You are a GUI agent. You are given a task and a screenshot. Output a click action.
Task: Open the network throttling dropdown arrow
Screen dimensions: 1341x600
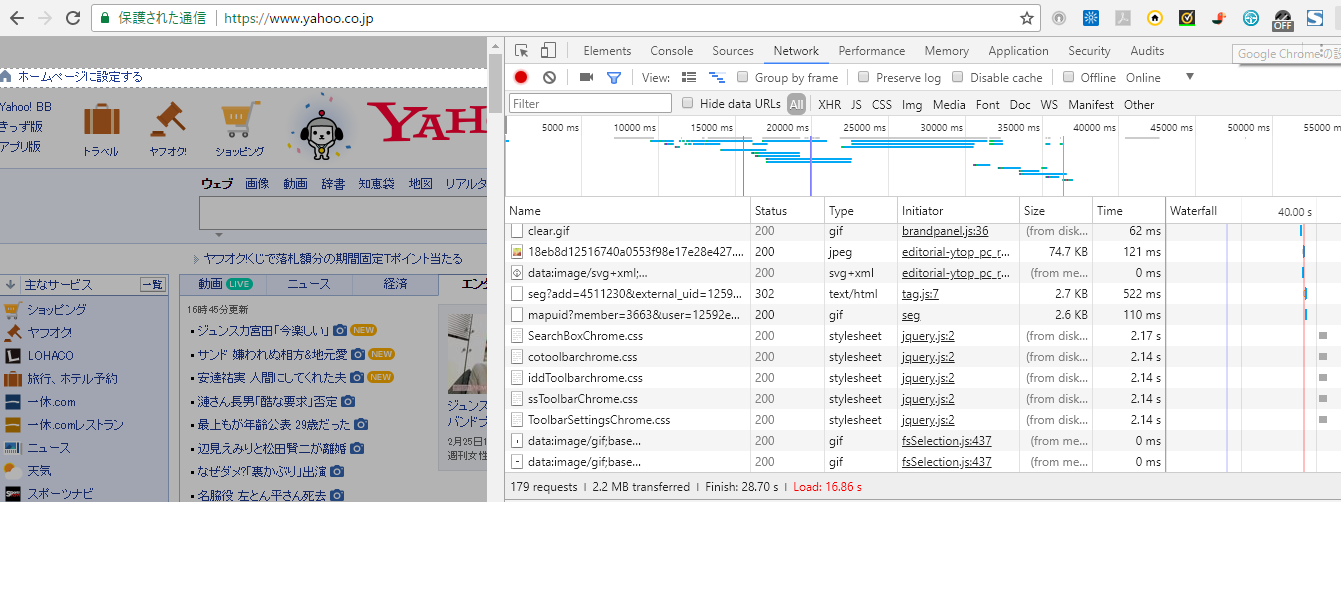pos(1190,77)
